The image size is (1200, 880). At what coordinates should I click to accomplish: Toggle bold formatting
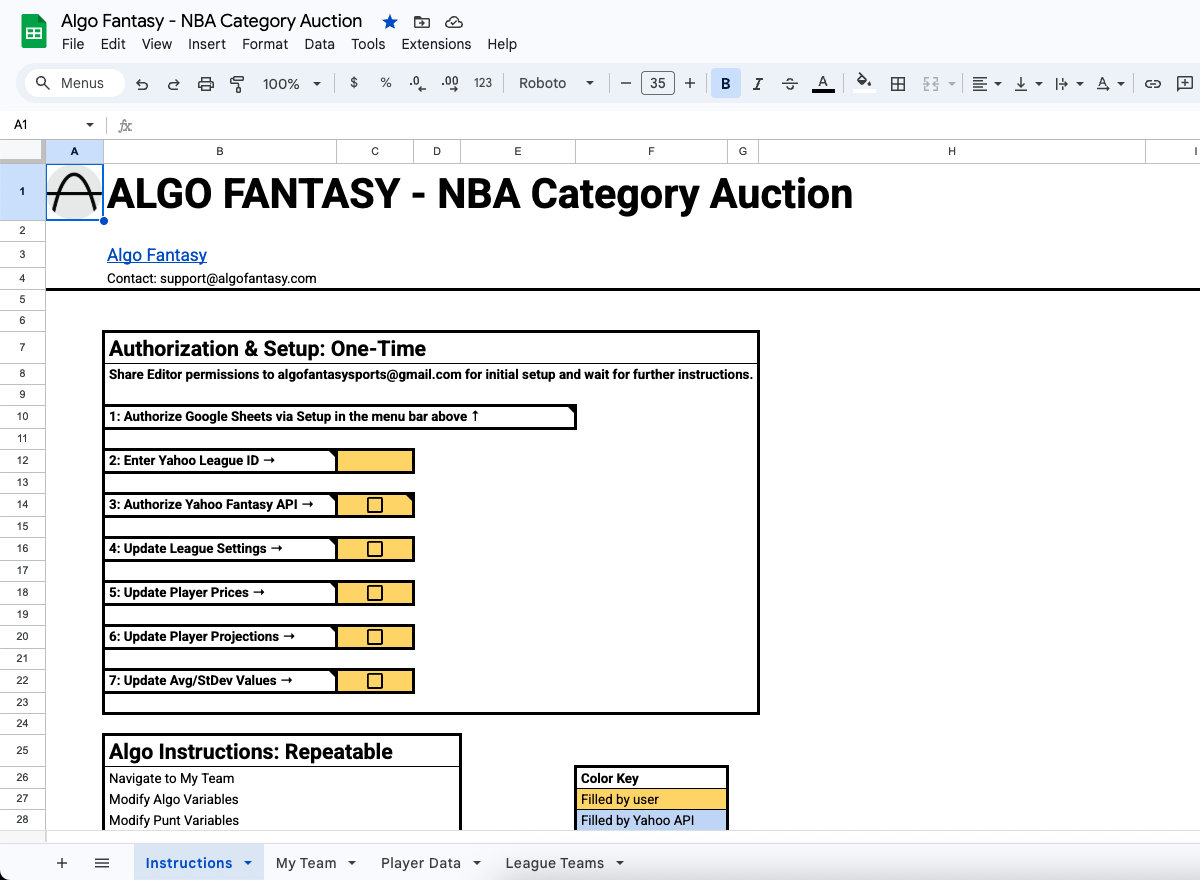[x=726, y=84]
